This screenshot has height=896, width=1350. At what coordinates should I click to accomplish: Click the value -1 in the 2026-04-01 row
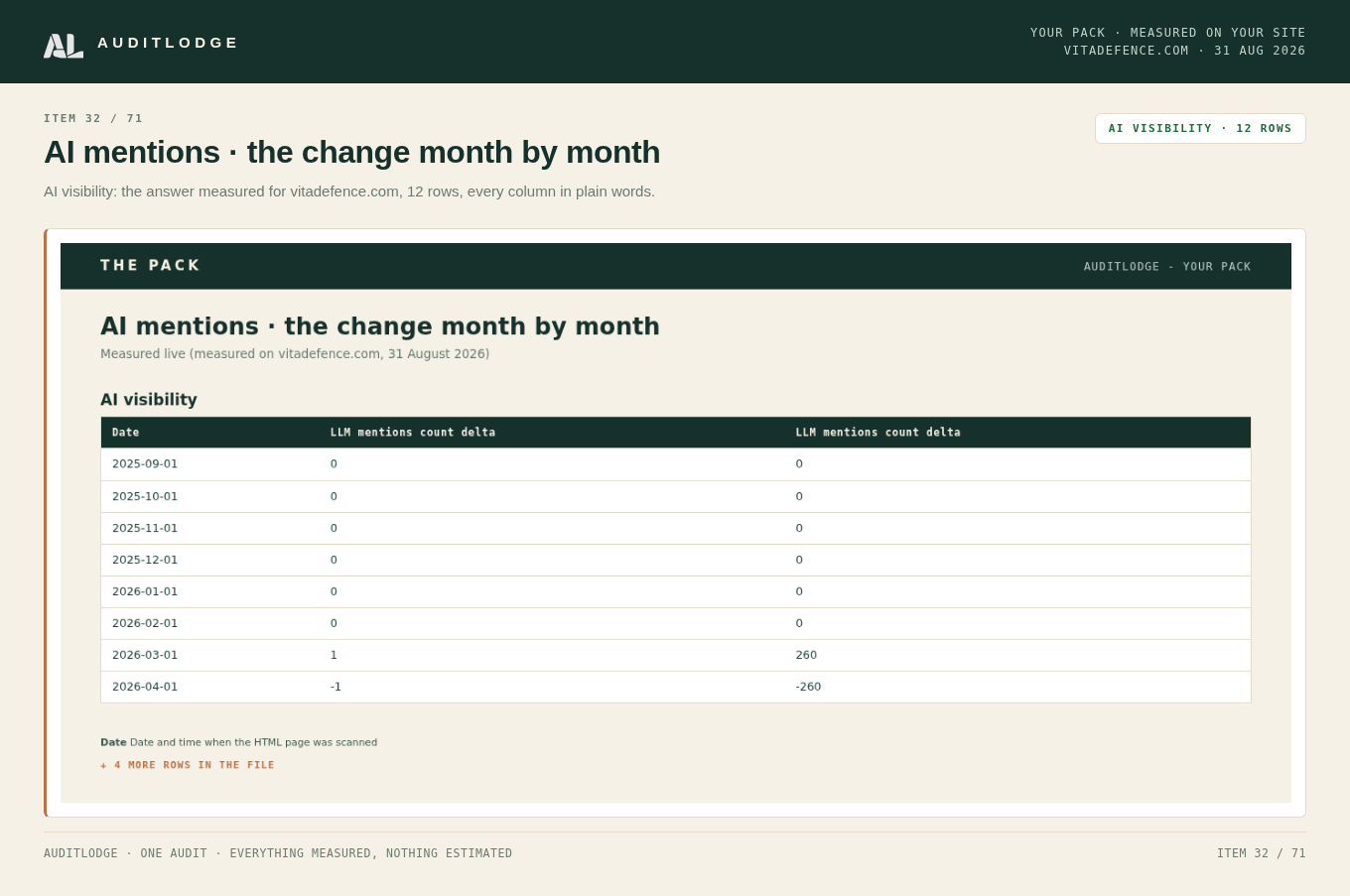[336, 687]
